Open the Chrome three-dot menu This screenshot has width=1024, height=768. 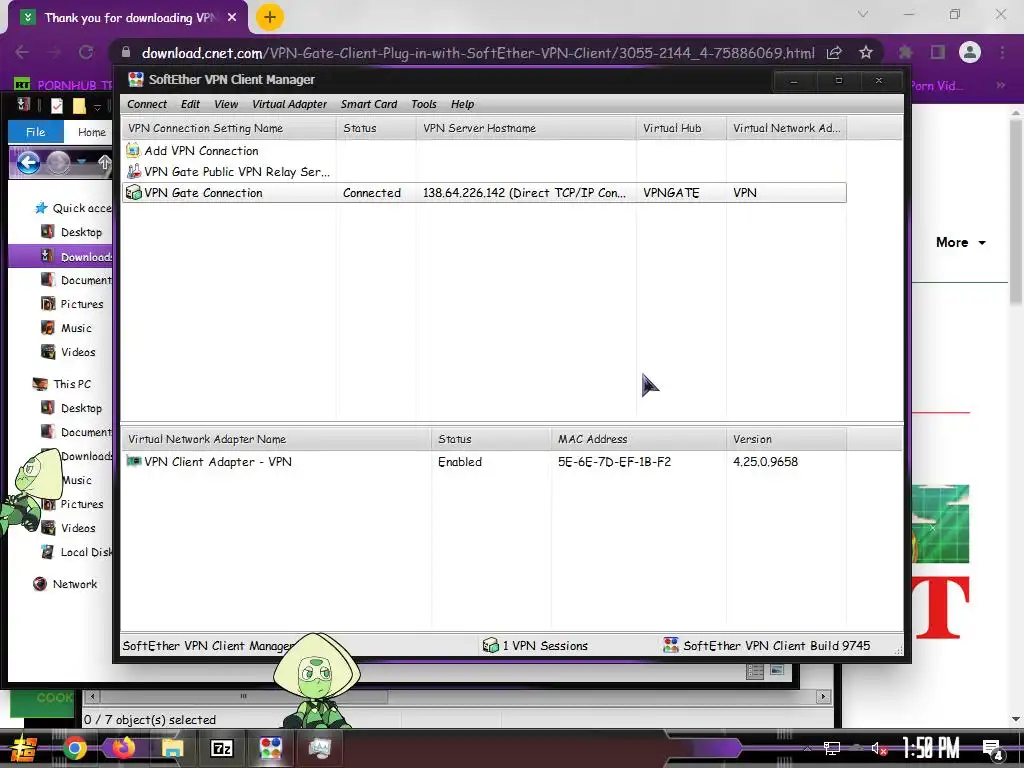pos(1002,52)
